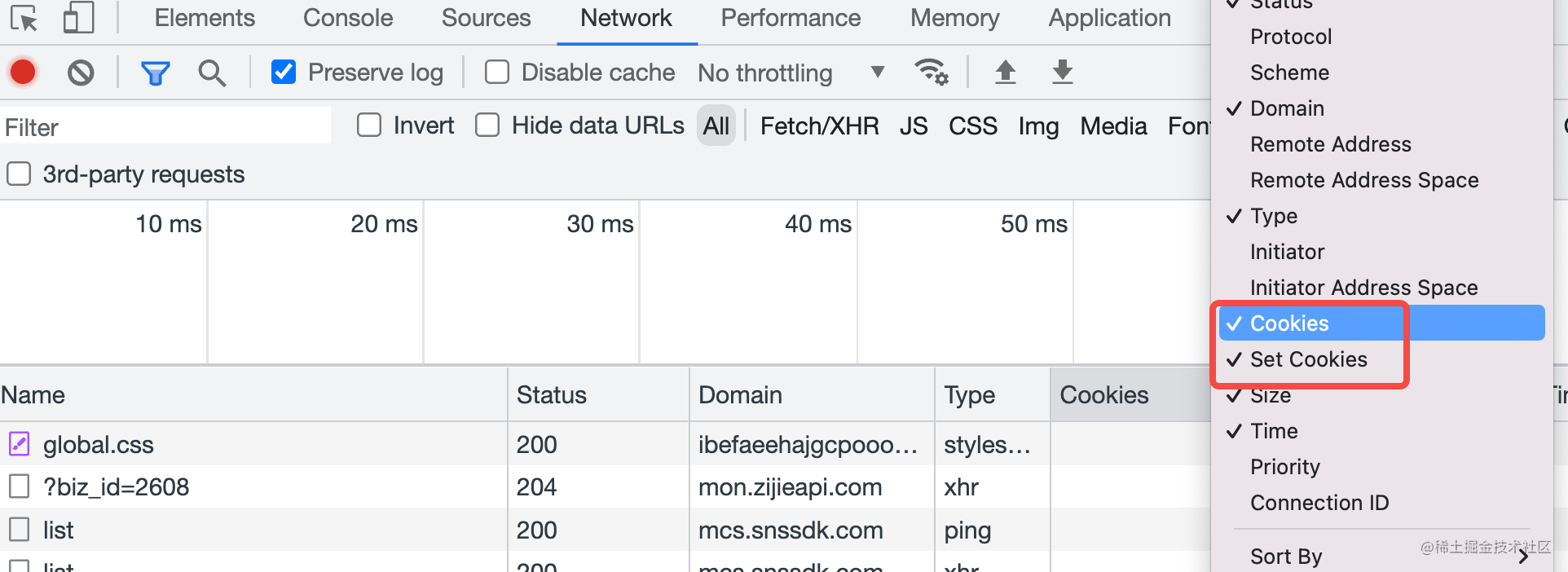Check the Invert filter checkbox

[x=369, y=125]
